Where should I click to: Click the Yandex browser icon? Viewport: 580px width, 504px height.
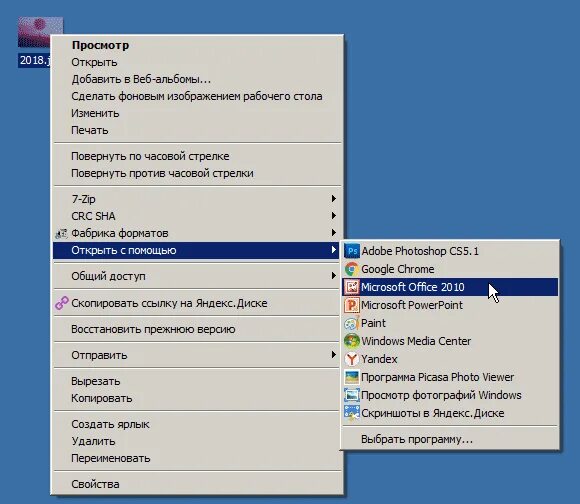click(351, 359)
